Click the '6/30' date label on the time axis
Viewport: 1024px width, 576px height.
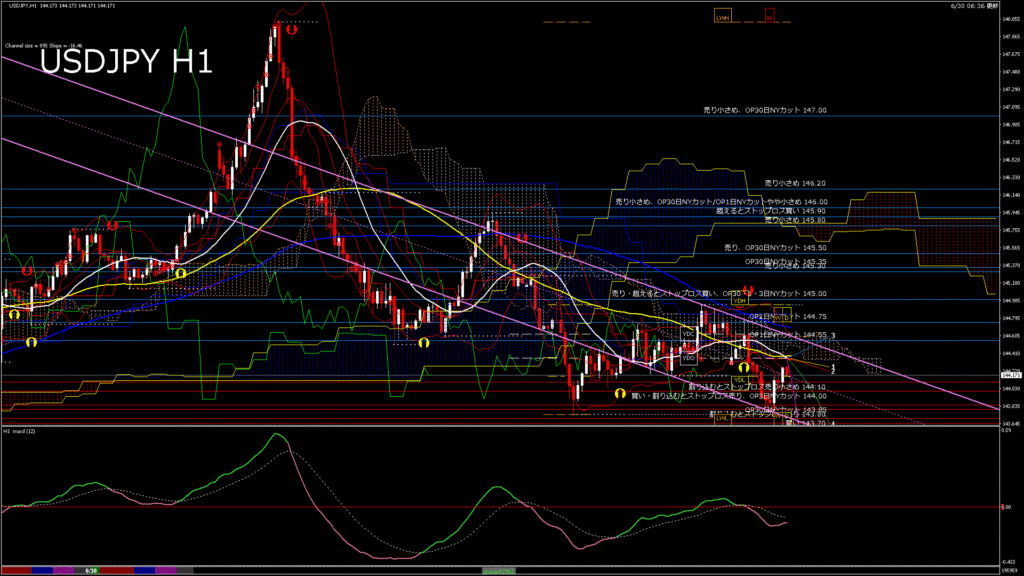[x=91, y=571]
